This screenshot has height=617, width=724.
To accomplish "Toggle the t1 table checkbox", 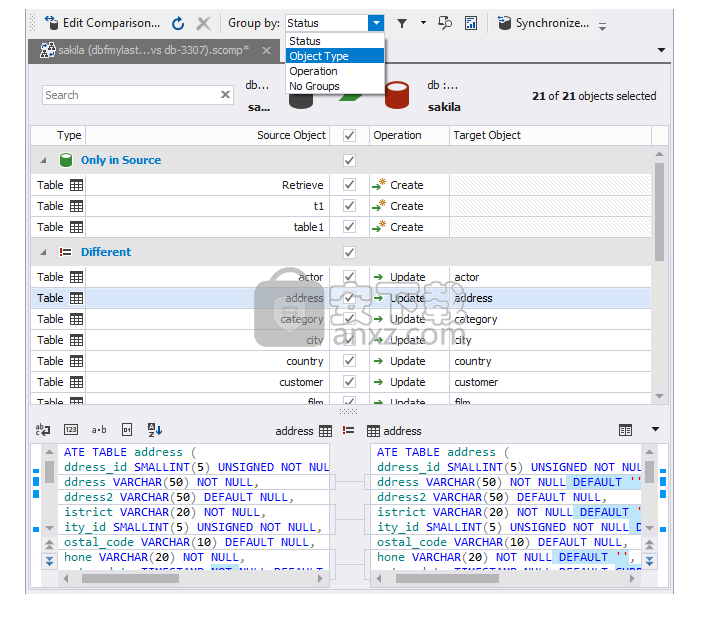I will (350, 206).
